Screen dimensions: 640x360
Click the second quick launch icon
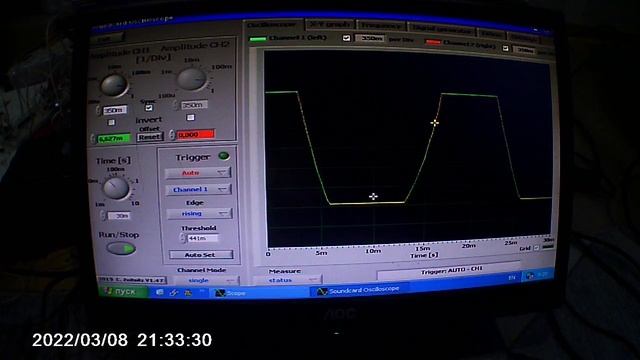(x=173, y=292)
